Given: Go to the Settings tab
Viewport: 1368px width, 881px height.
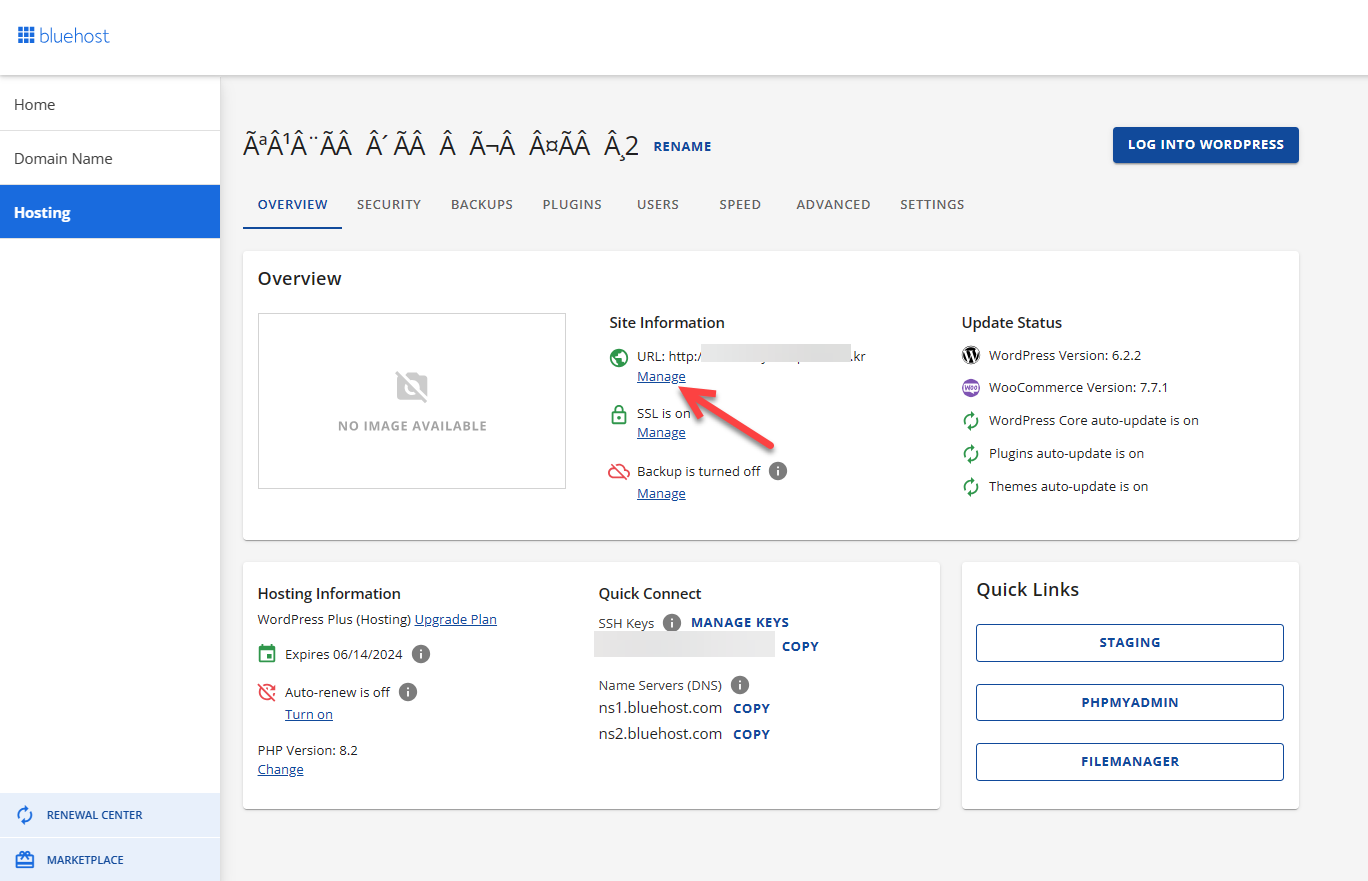Looking at the screenshot, I should click(x=932, y=204).
